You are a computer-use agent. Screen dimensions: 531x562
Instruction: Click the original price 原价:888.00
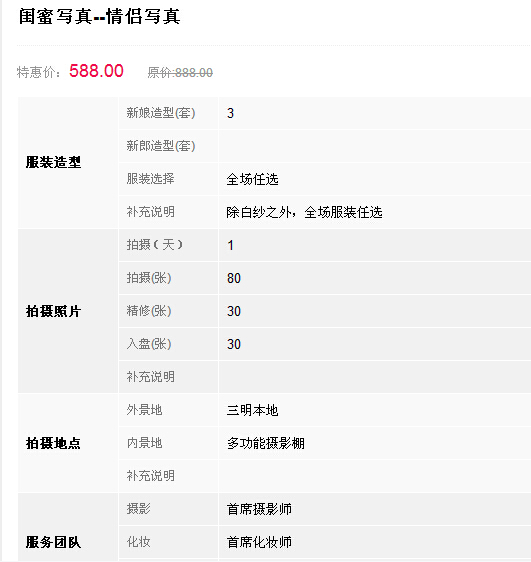[180, 73]
